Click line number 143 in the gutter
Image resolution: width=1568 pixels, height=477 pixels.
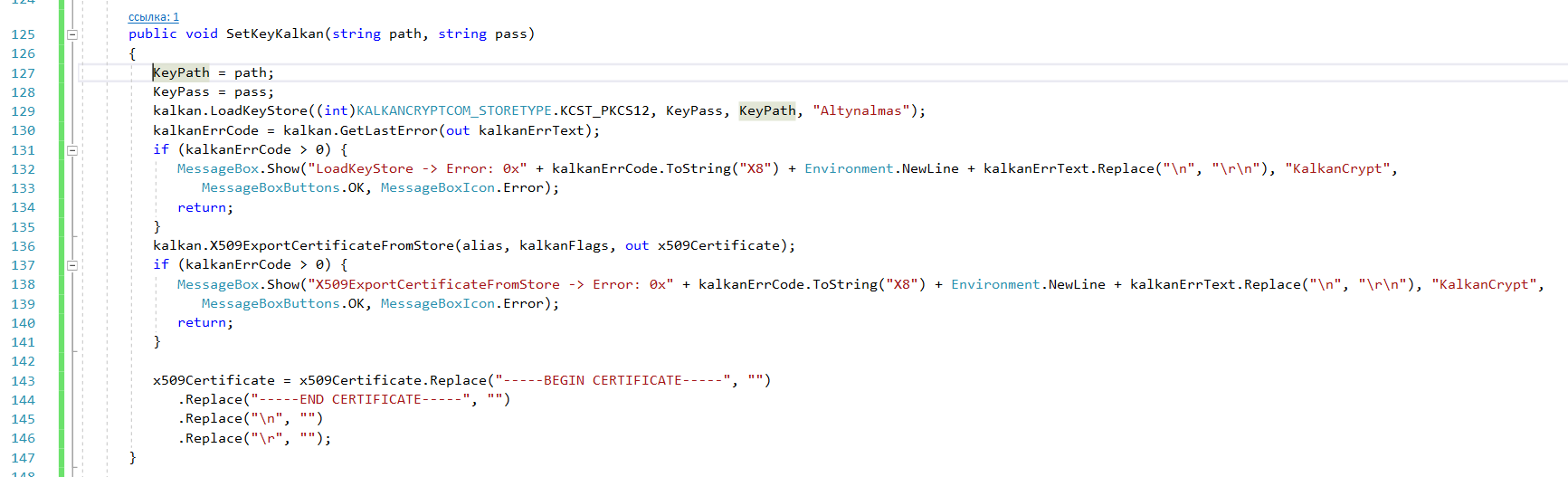click(x=24, y=381)
